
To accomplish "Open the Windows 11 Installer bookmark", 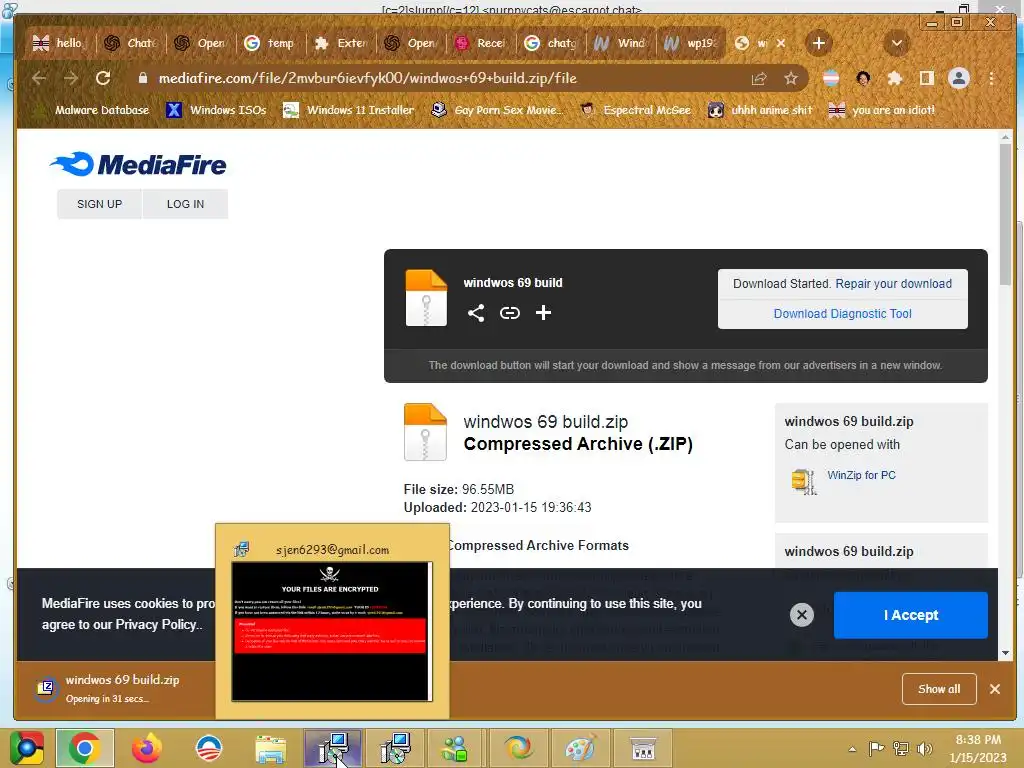I will (x=349, y=110).
